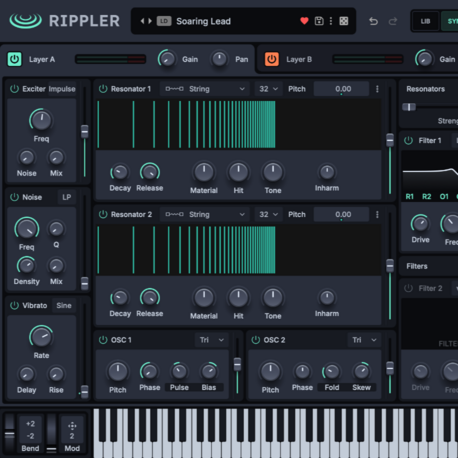
Task: Click the OSC 1 level vertical slider
Action: coord(237,364)
